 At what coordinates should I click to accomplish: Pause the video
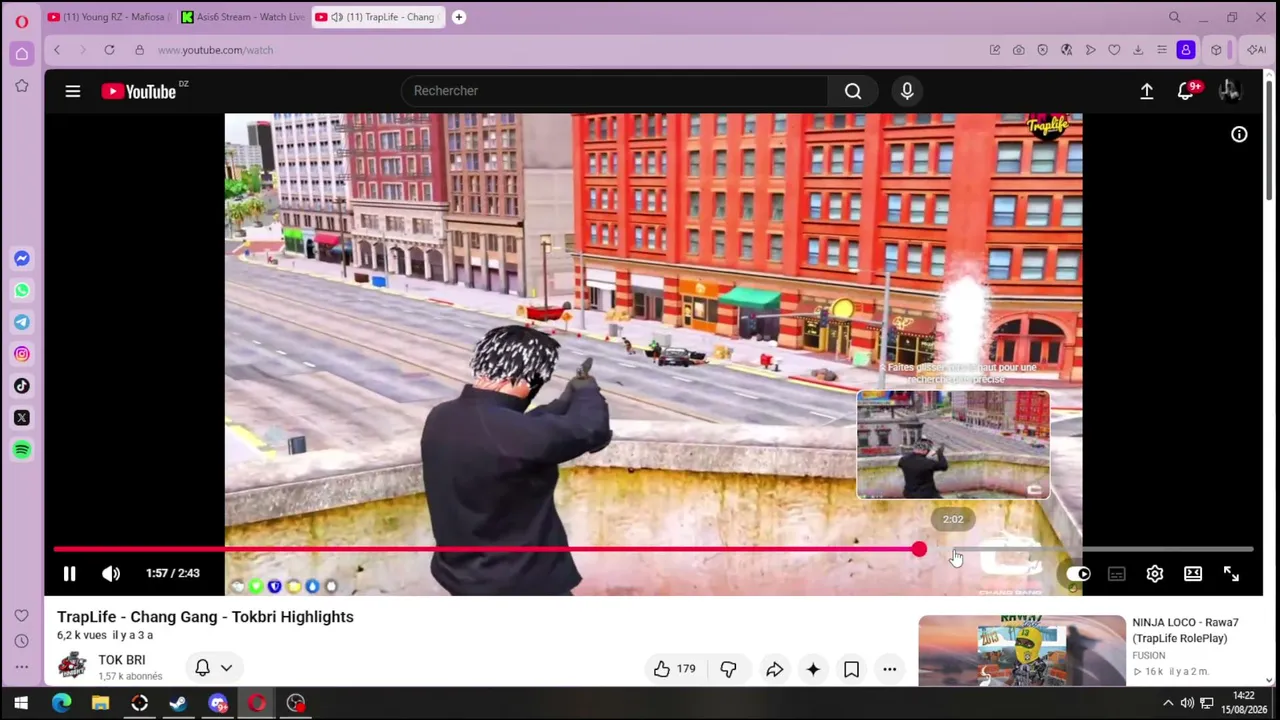click(69, 574)
